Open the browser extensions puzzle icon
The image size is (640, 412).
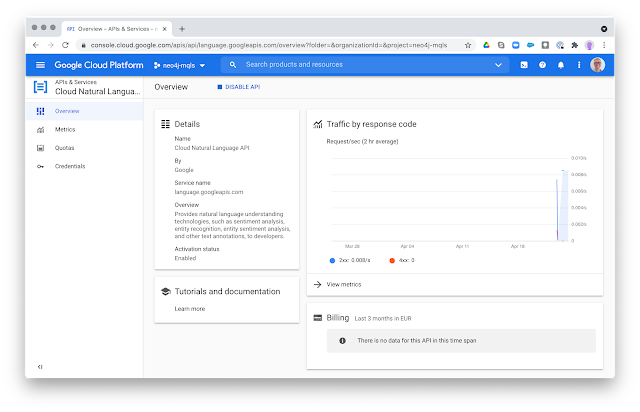click(x=575, y=45)
